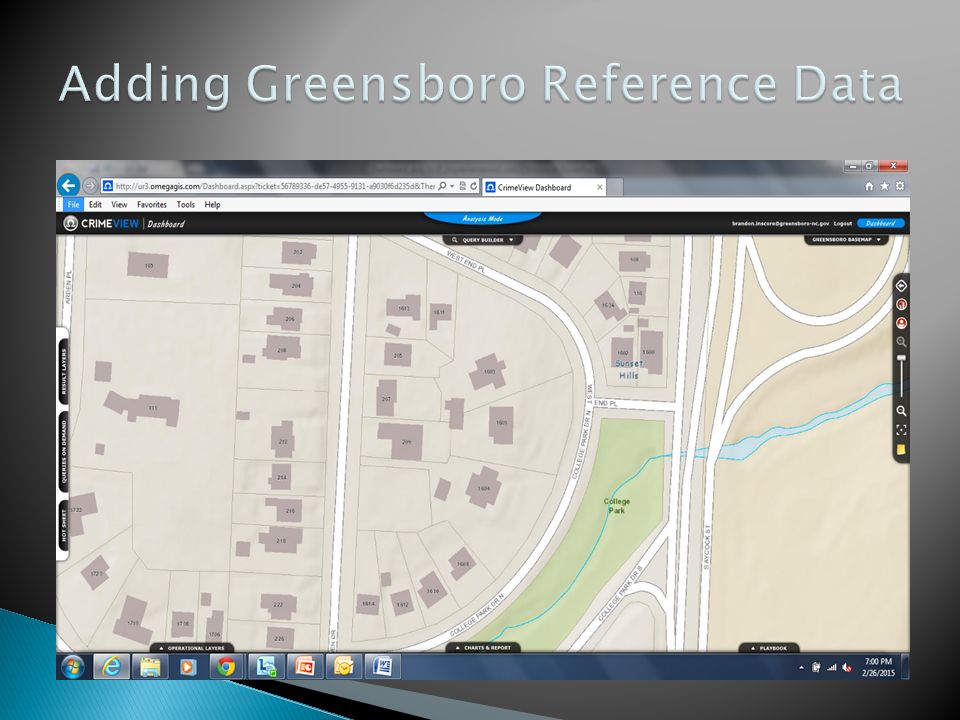The height and width of the screenshot is (720, 960).
Task: Open the browser Favorites star icon
Action: click(884, 186)
